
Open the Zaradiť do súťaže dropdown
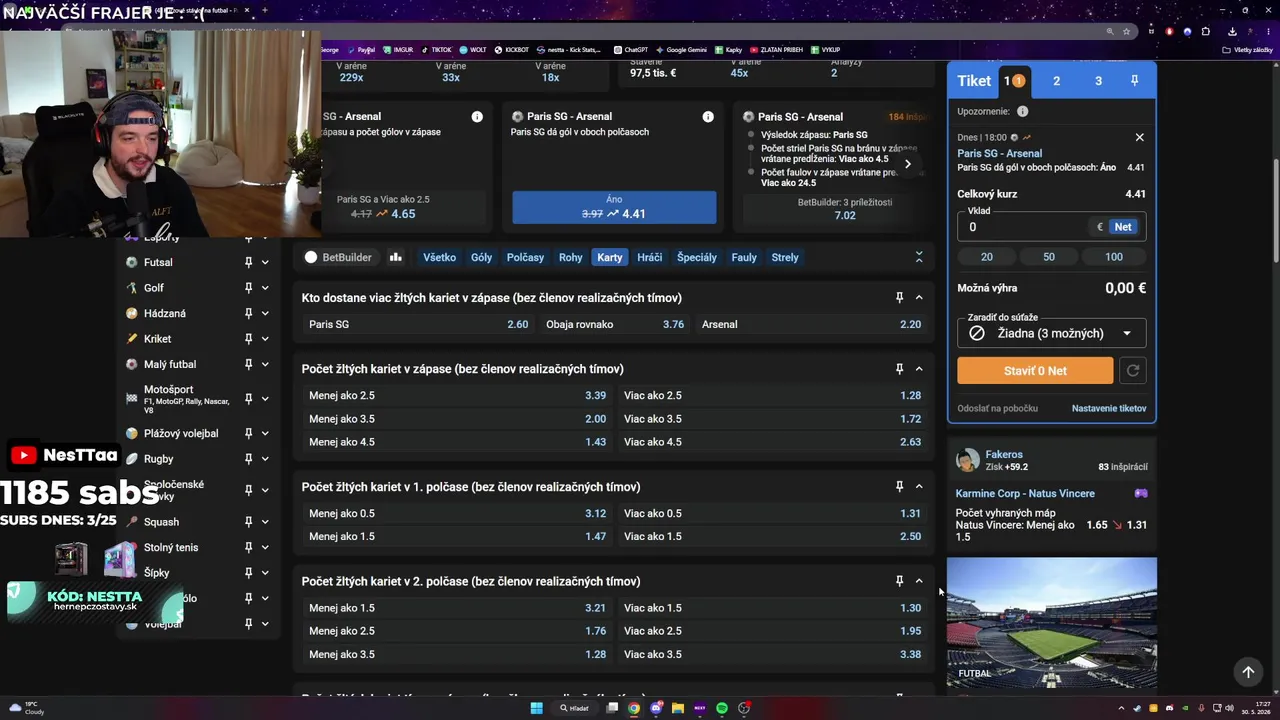[1051, 333]
